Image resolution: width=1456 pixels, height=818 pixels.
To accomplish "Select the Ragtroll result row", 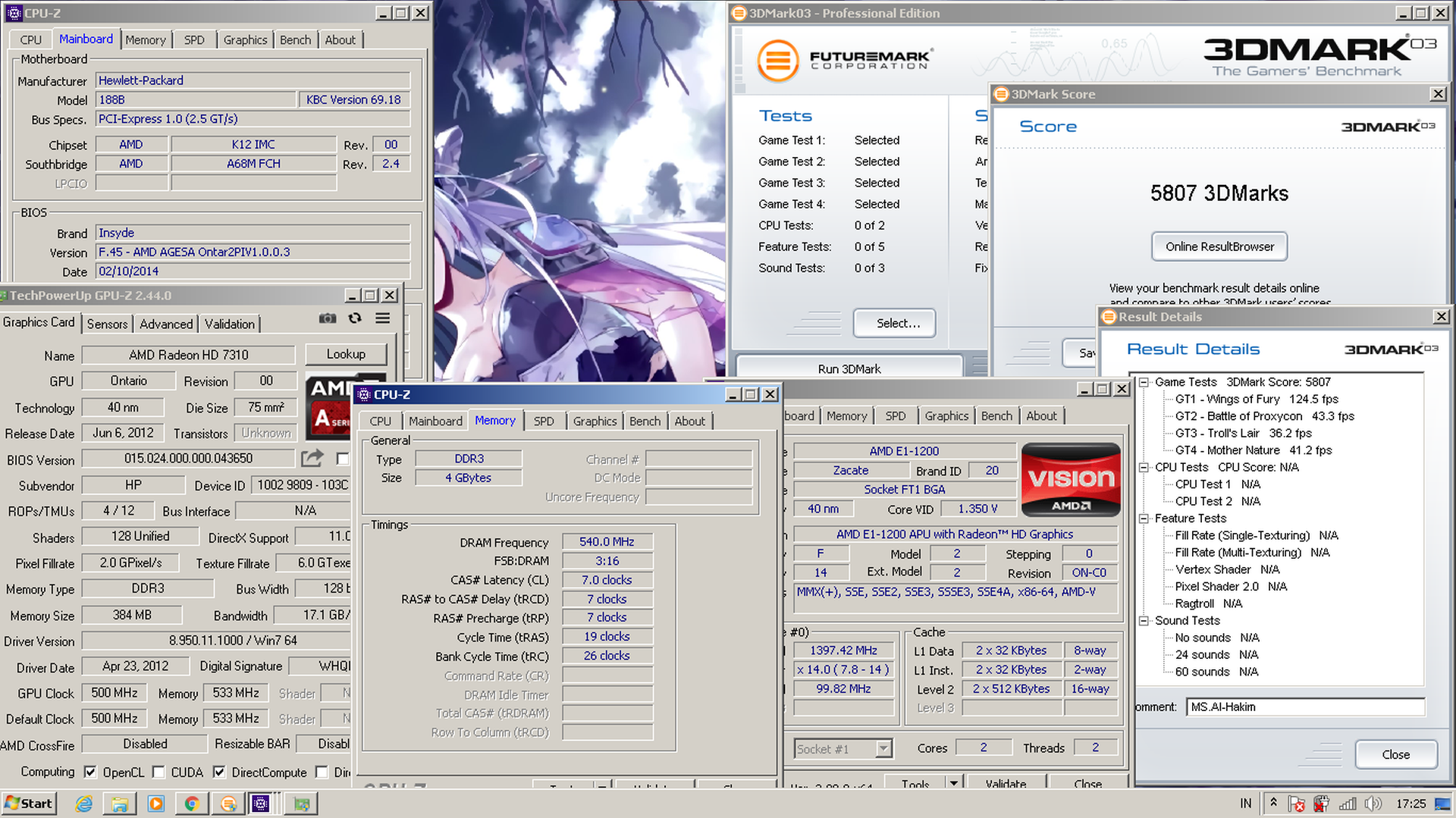I will [x=1209, y=603].
